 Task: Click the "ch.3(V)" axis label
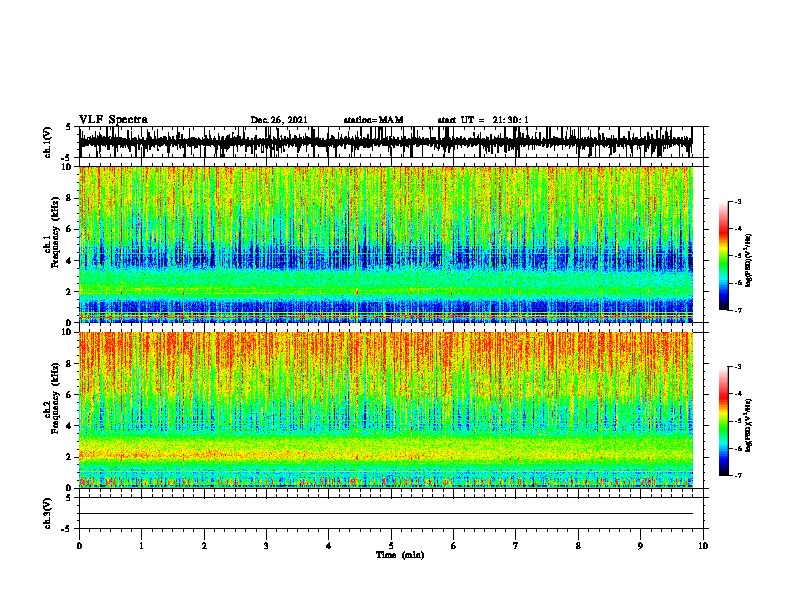click(48, 513)
